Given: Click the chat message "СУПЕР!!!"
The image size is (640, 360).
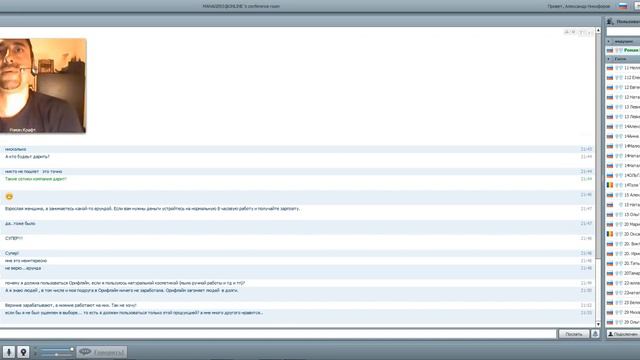Looking at the screenshot, I should (x=14, y=238).
